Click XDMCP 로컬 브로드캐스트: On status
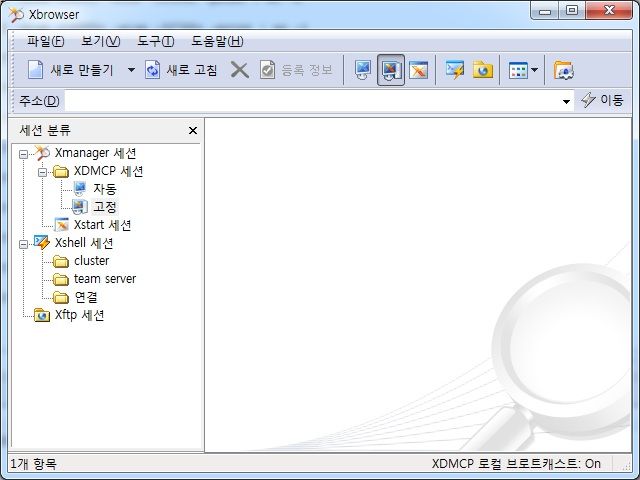Image resolution: width=640 pixels, height=480 pixels. pos(516,464)
